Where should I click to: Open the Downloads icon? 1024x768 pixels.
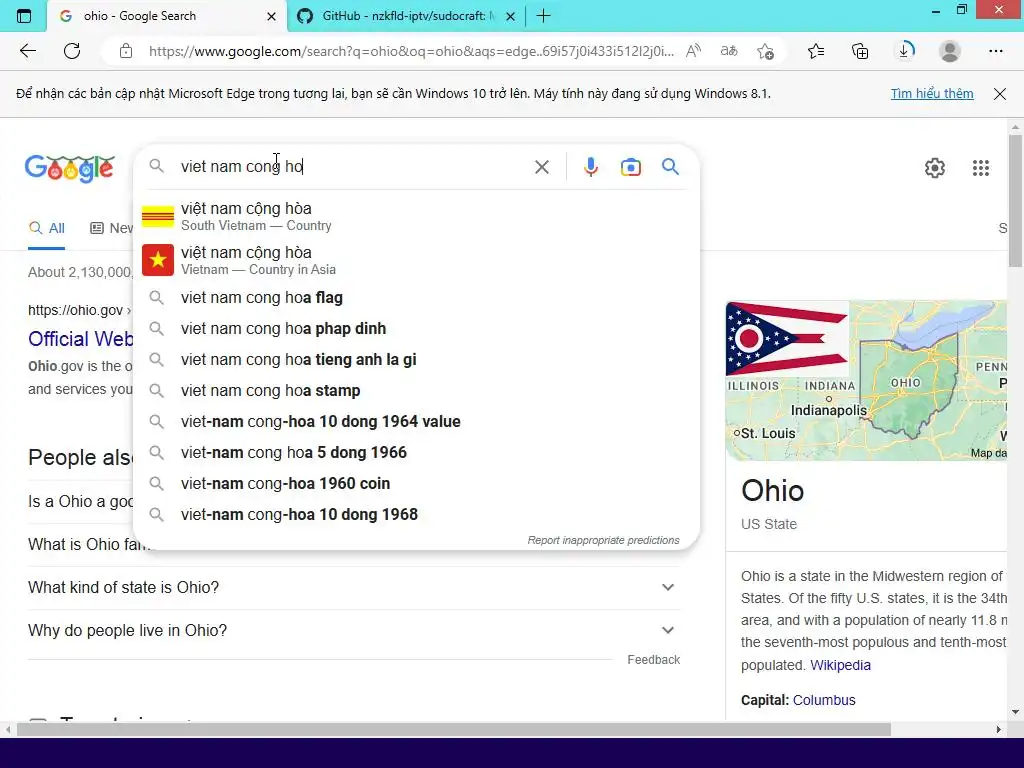[x=905, y=51]
